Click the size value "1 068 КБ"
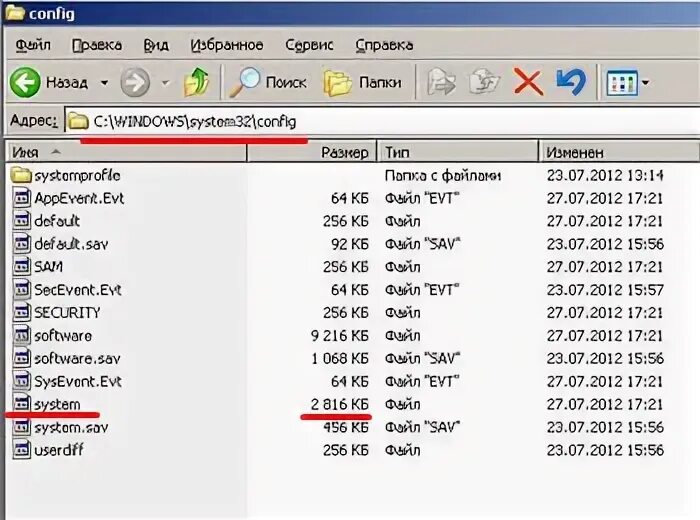The image size is (700, 520). pos(340,358)
